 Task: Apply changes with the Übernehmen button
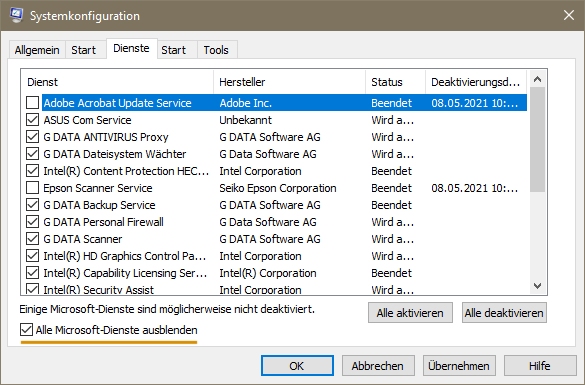coord(459,366)
